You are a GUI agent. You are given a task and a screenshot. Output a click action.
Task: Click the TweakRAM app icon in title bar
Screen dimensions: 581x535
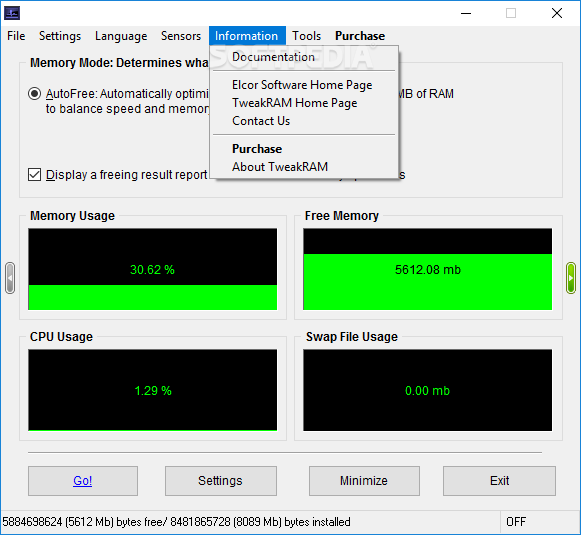12,13
